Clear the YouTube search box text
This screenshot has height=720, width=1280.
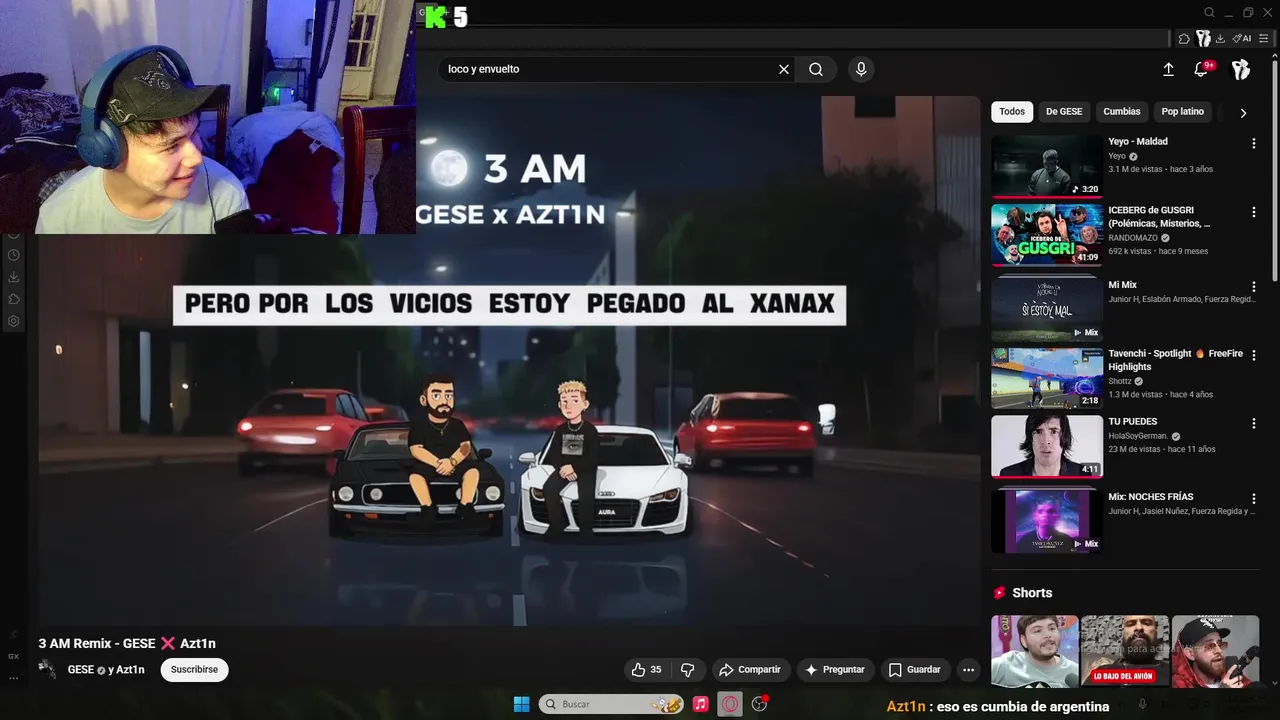point(784,69)
